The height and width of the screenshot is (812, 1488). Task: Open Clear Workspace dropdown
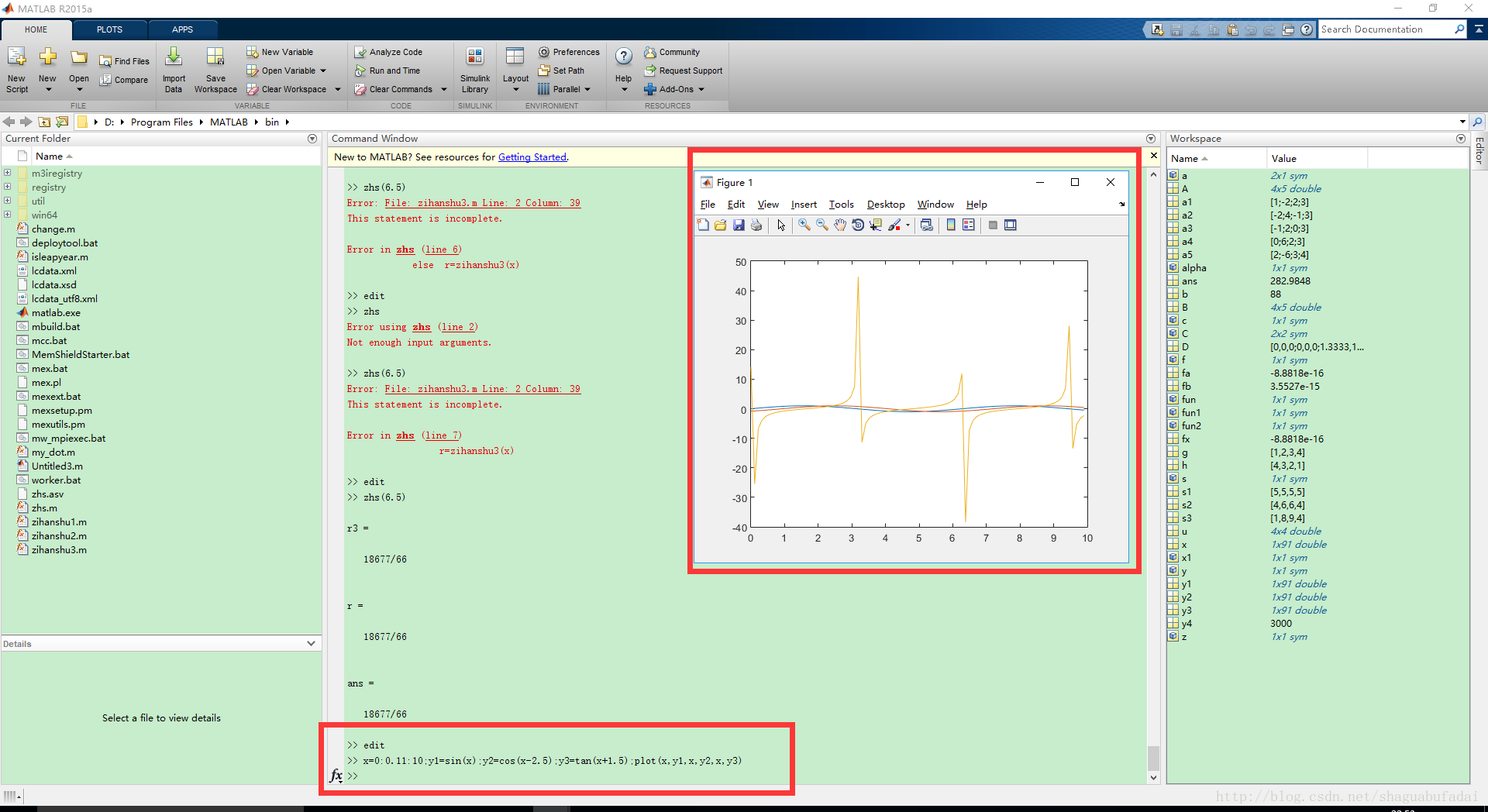point(338,89)
